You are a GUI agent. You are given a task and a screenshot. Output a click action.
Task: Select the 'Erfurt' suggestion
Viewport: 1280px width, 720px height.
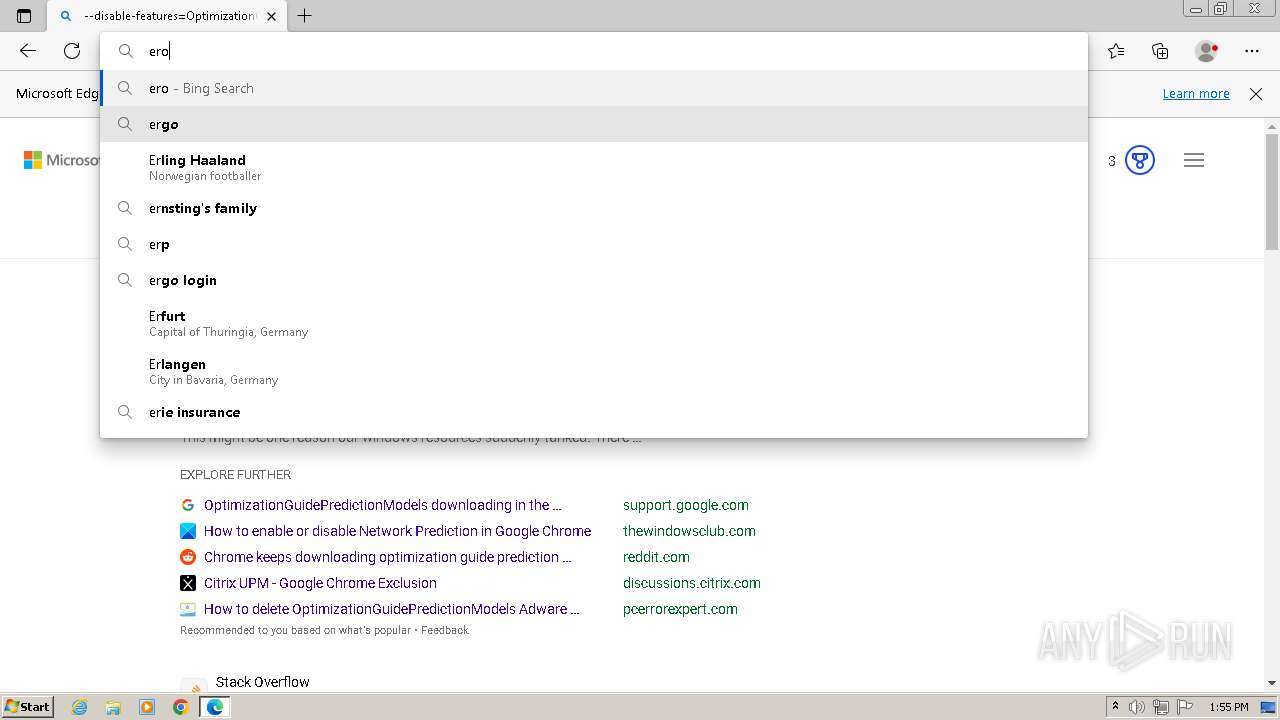[x=594, y=323]
